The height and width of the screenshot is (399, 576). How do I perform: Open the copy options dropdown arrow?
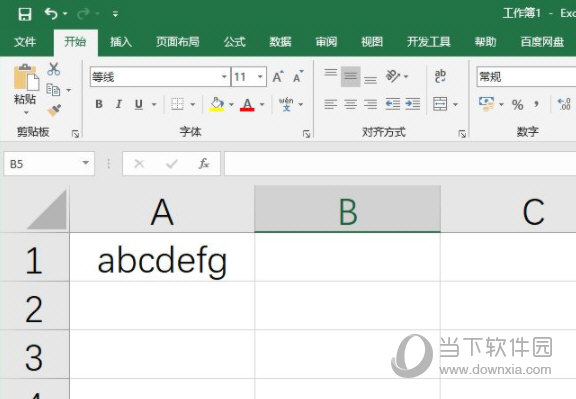click(x=69, y=90)
